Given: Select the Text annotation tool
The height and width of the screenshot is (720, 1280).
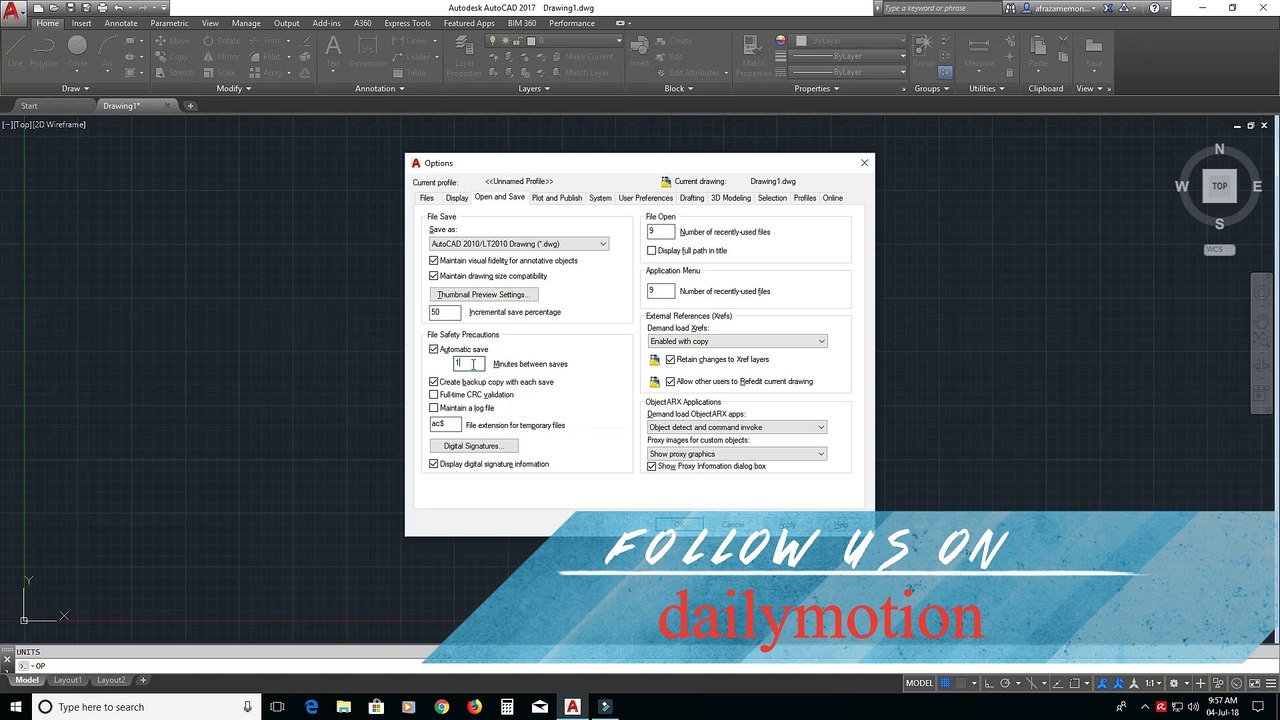Looking at the screenshot, I should (333, 51).
